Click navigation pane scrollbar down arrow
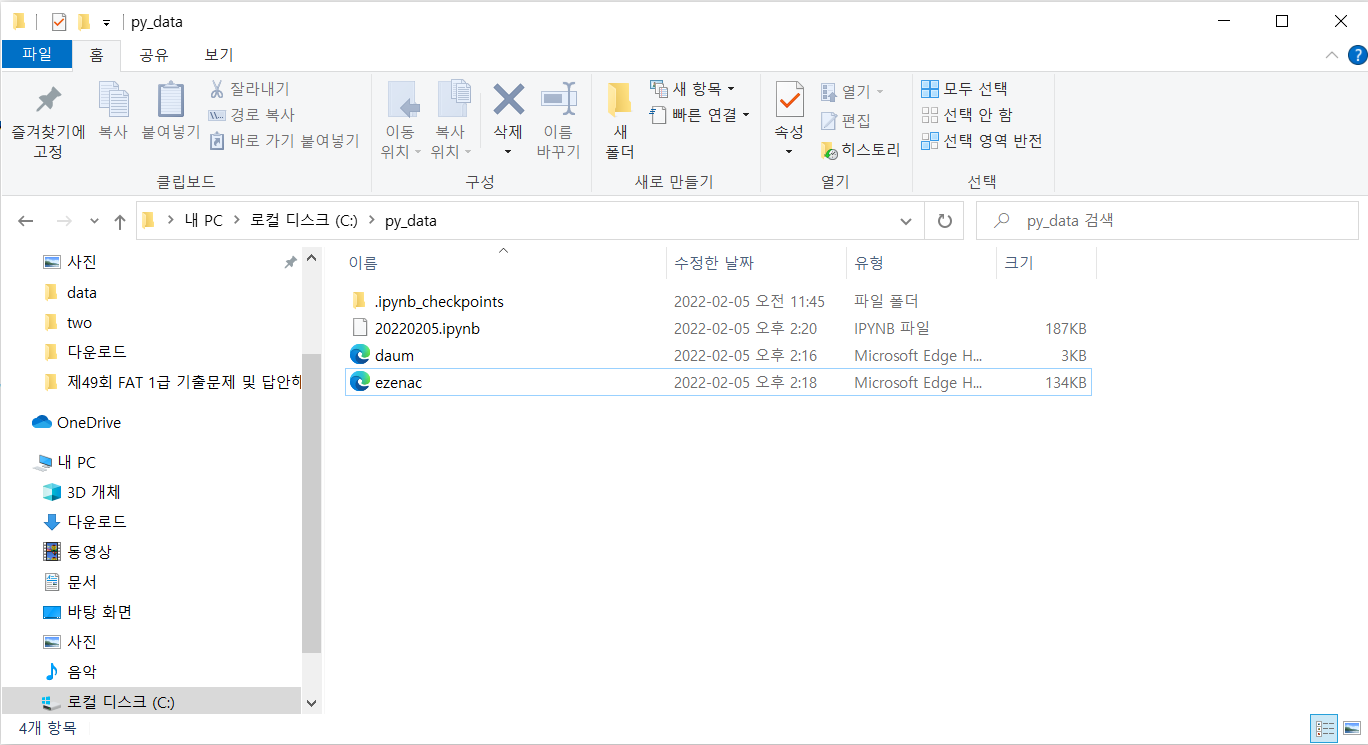Image resolution: width=1368 pixels, height=745 pixels. click(x=311, y=703)
